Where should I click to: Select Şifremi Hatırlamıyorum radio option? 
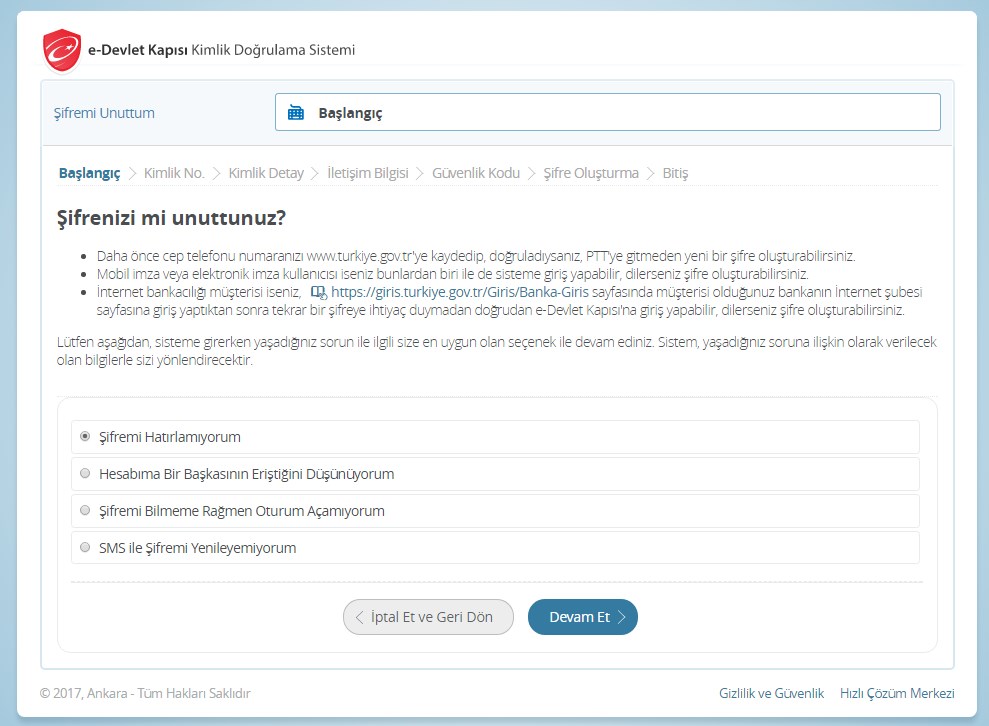[85, 437]
